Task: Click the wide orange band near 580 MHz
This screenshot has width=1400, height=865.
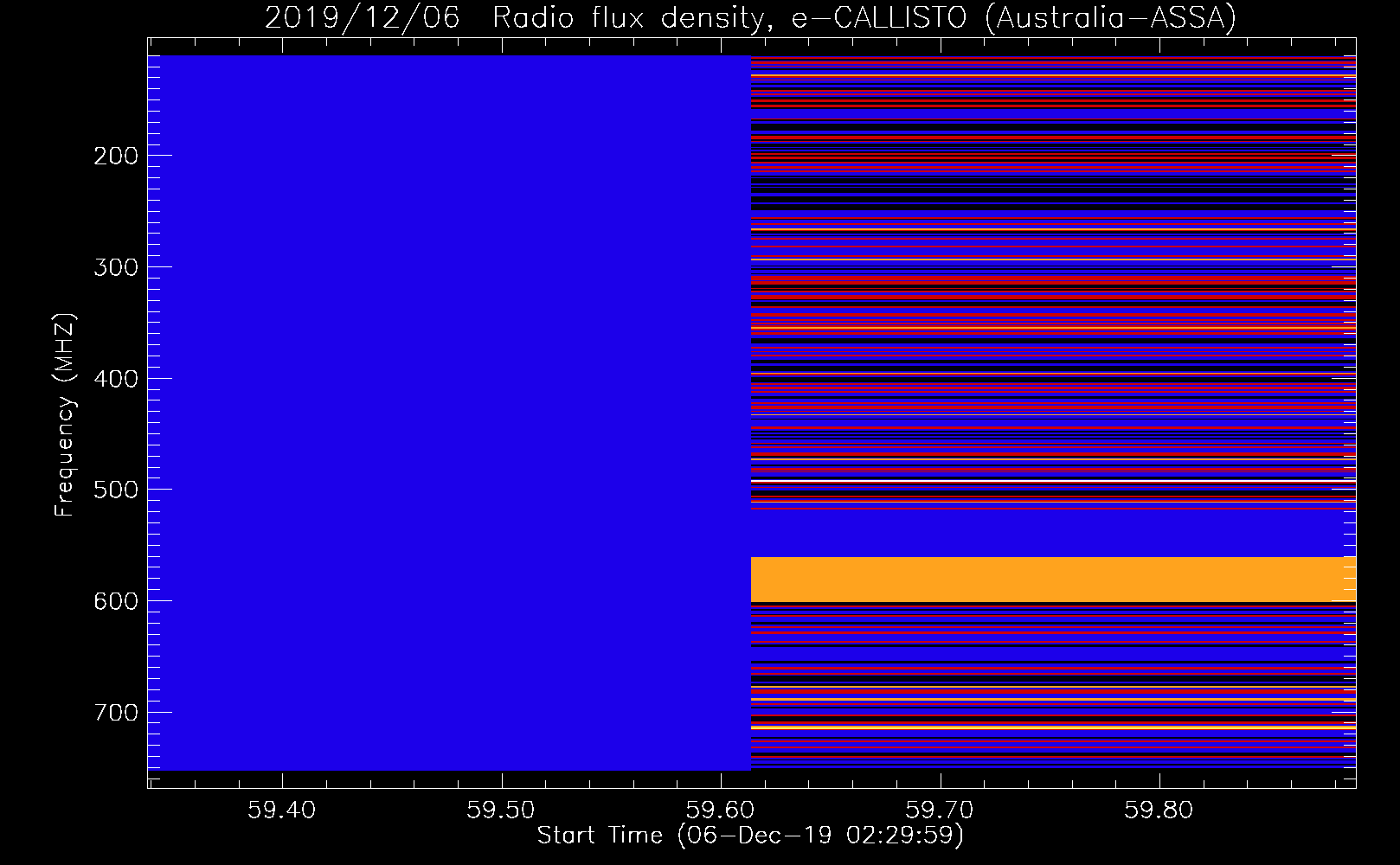Action: pos(1053,580)
